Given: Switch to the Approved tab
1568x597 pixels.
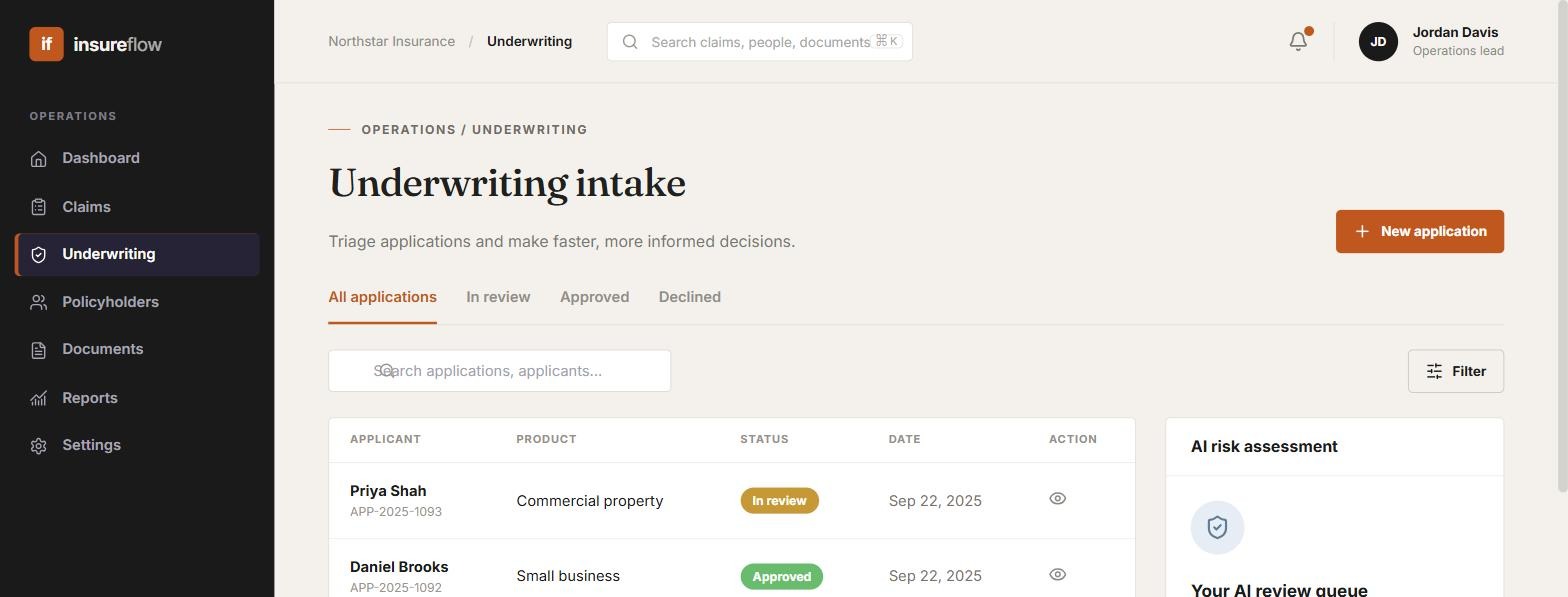Looking at the screenshot, I should coord(594,297).
